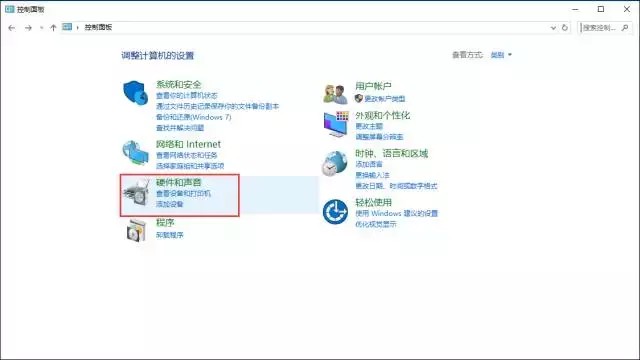Open 卸载程序 link

tap(170, 235)
